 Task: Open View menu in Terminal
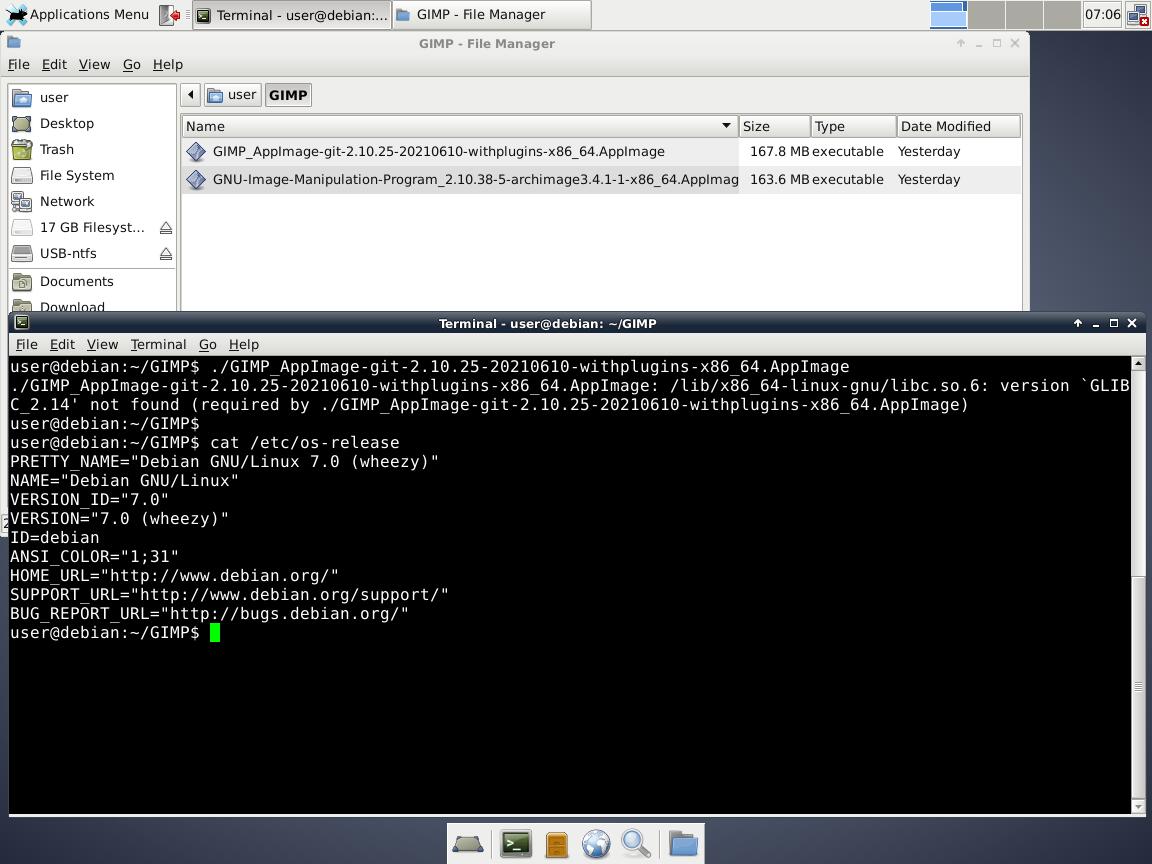pos(102,345)
